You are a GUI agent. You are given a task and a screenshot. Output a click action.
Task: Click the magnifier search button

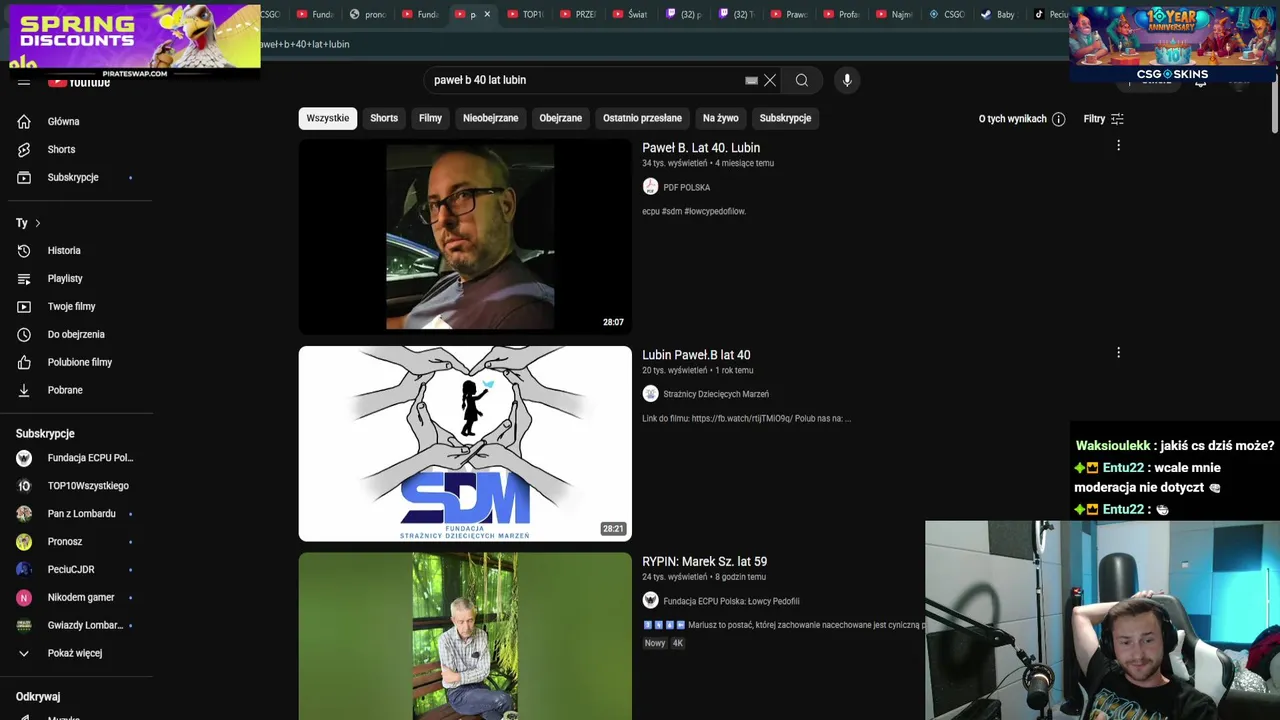click(802, 80)
